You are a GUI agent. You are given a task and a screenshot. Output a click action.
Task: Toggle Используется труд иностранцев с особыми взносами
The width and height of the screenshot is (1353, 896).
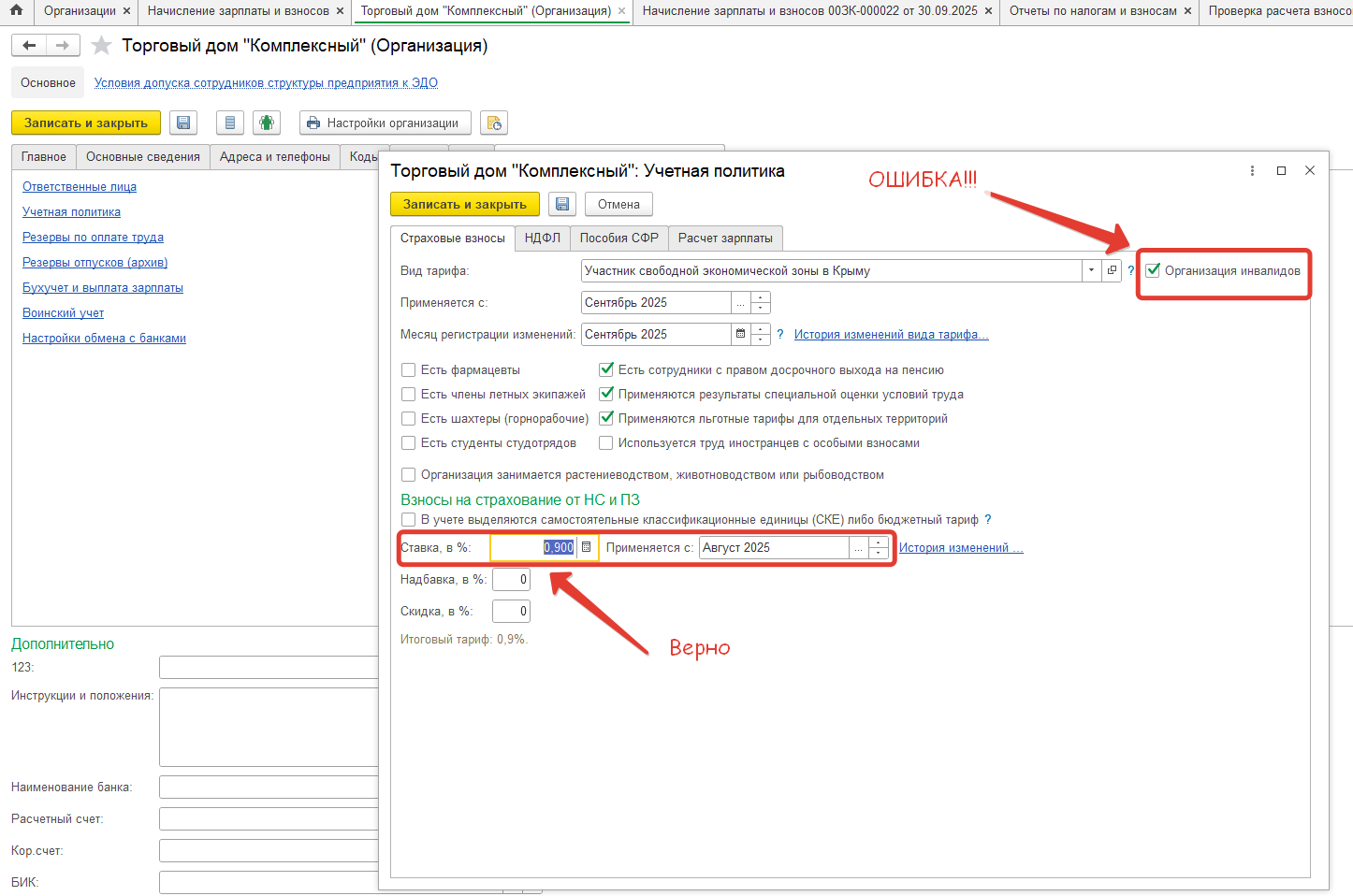[606, 443]
